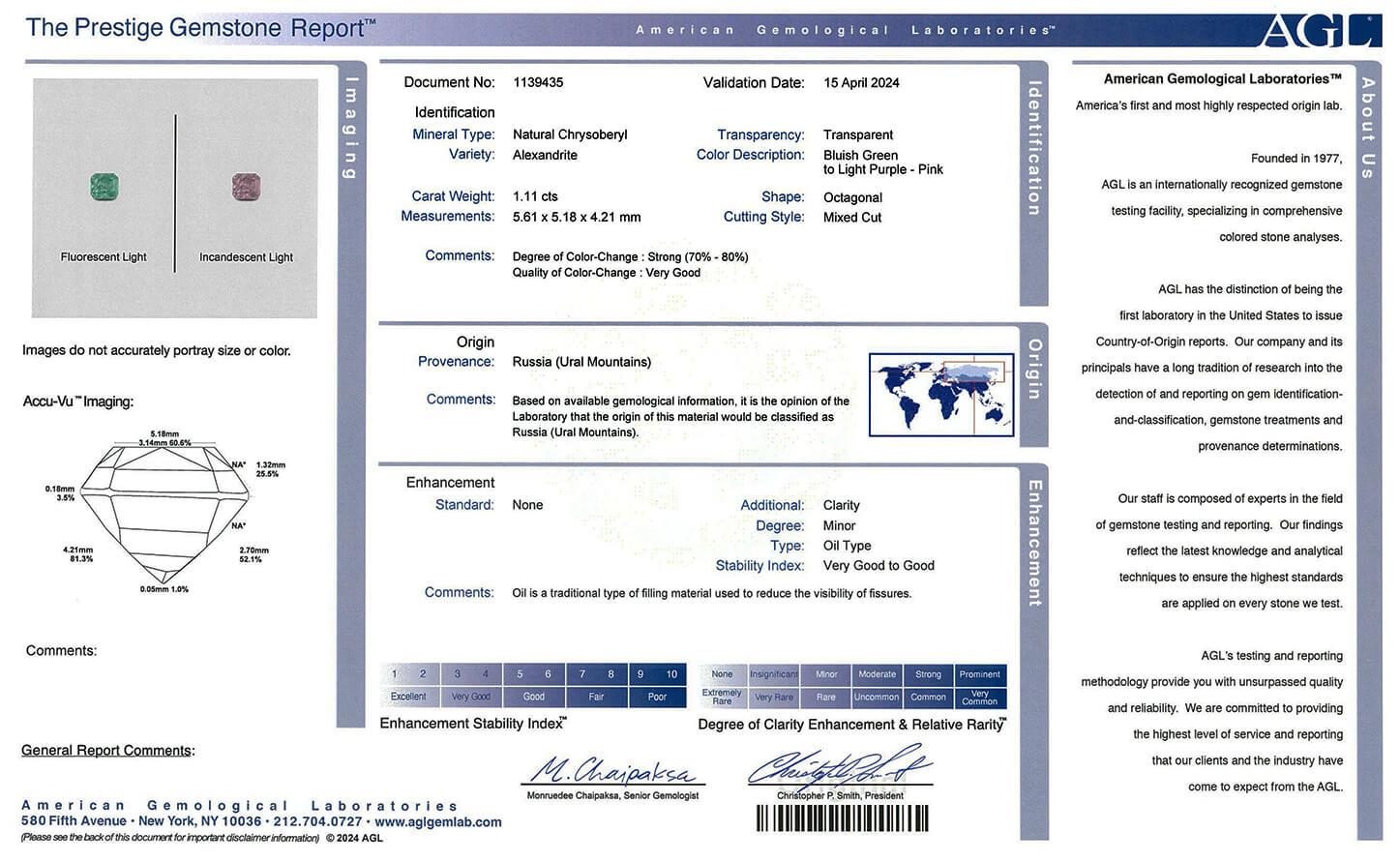
Task: Click the 'Founded in 1977,' line
Action: pos(1296,159)
